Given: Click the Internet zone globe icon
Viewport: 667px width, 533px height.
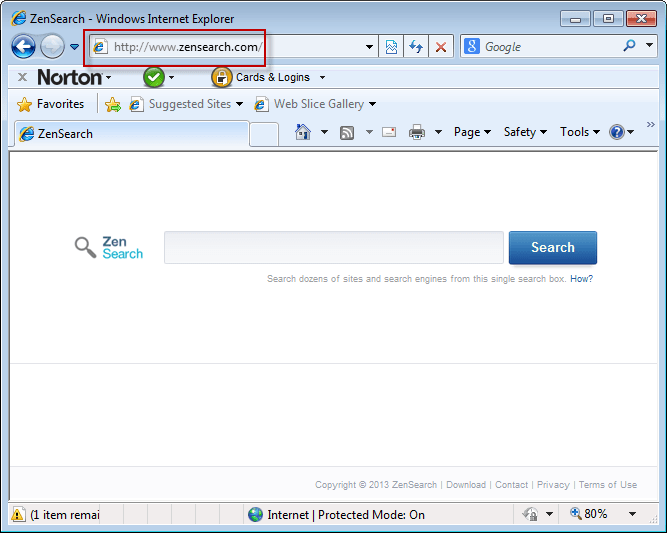Looking at the screenshot, I should click(x=255, y=515).
